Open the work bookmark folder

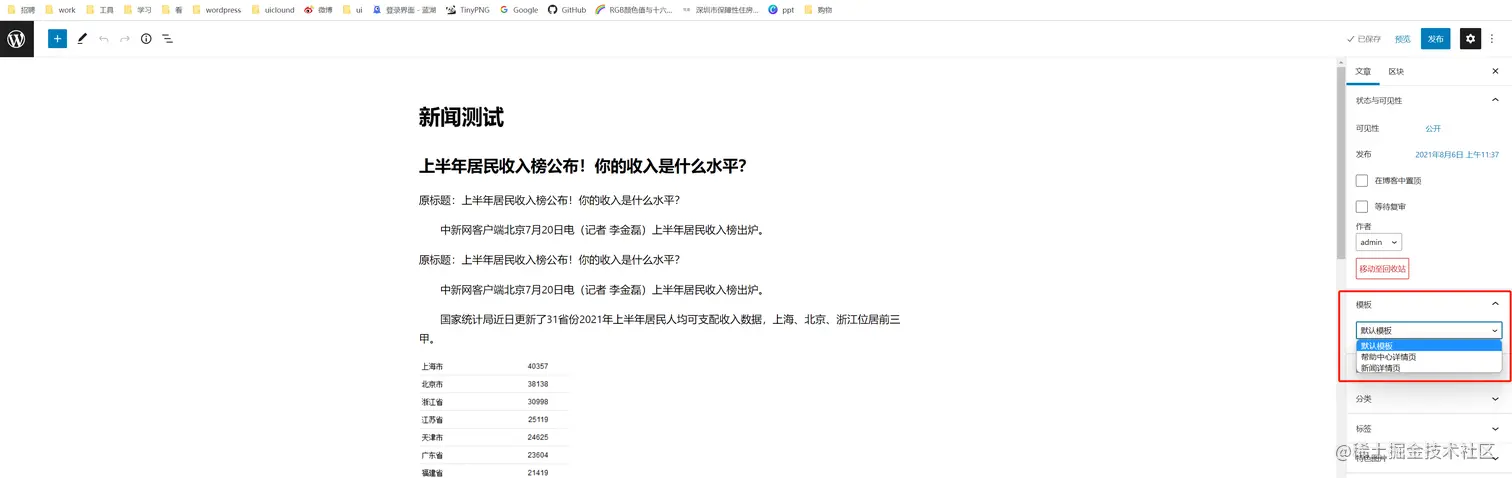[61, 9]
